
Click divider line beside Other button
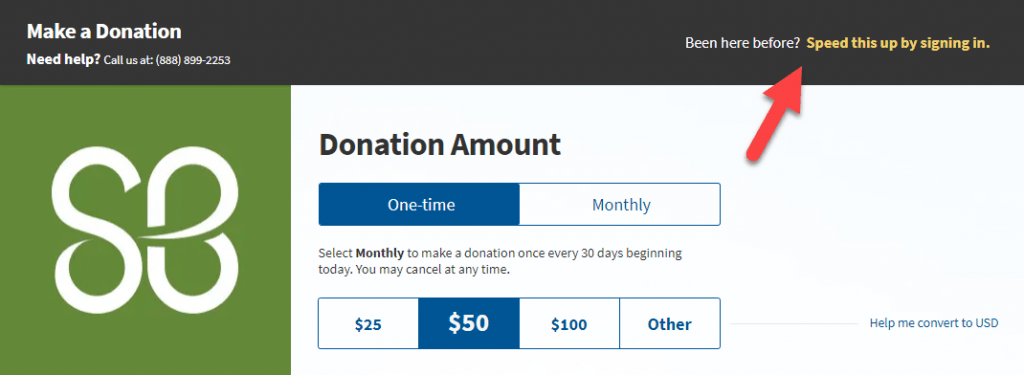point(793,323)
